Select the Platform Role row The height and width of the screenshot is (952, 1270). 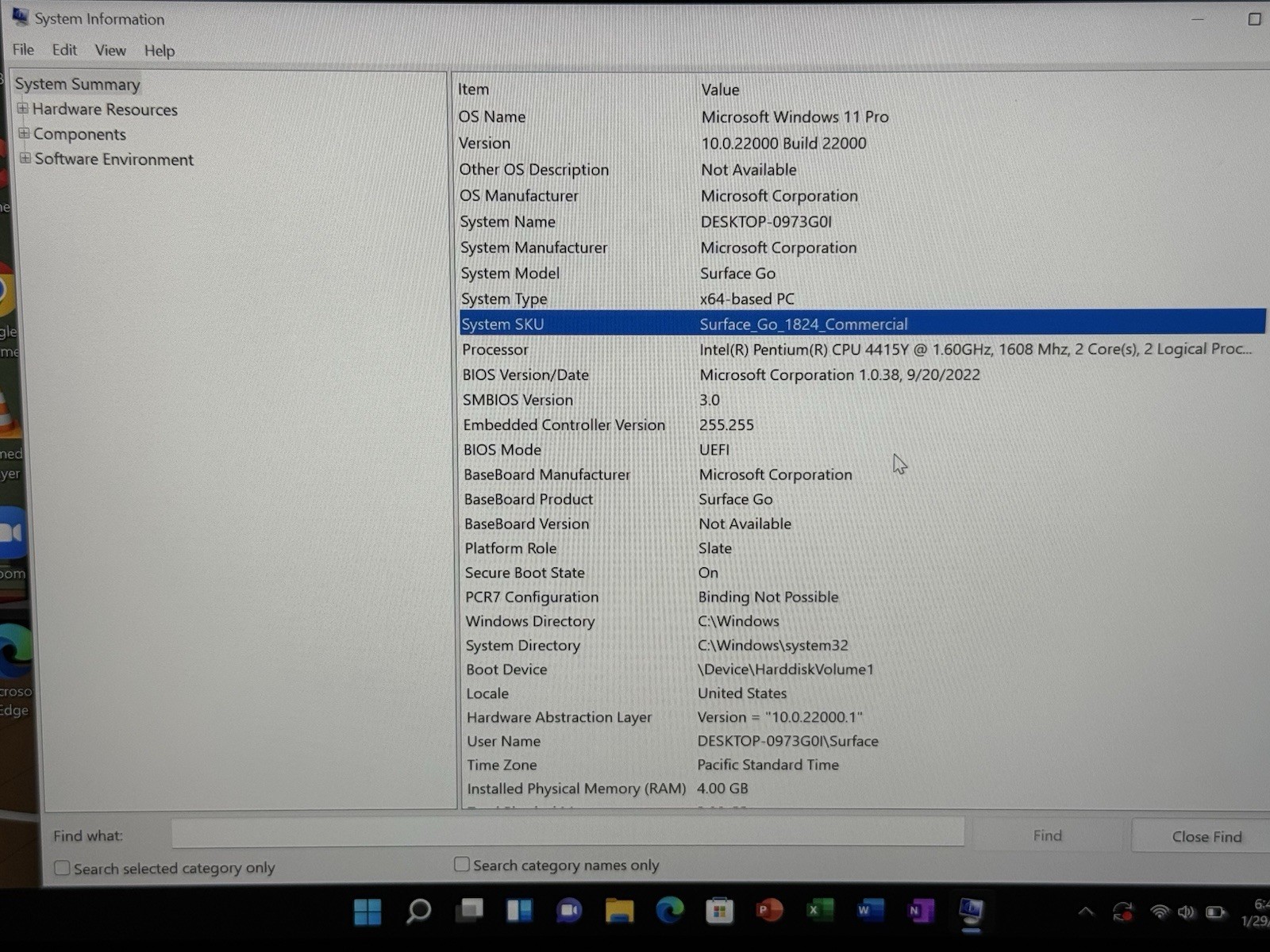(864, 547)
